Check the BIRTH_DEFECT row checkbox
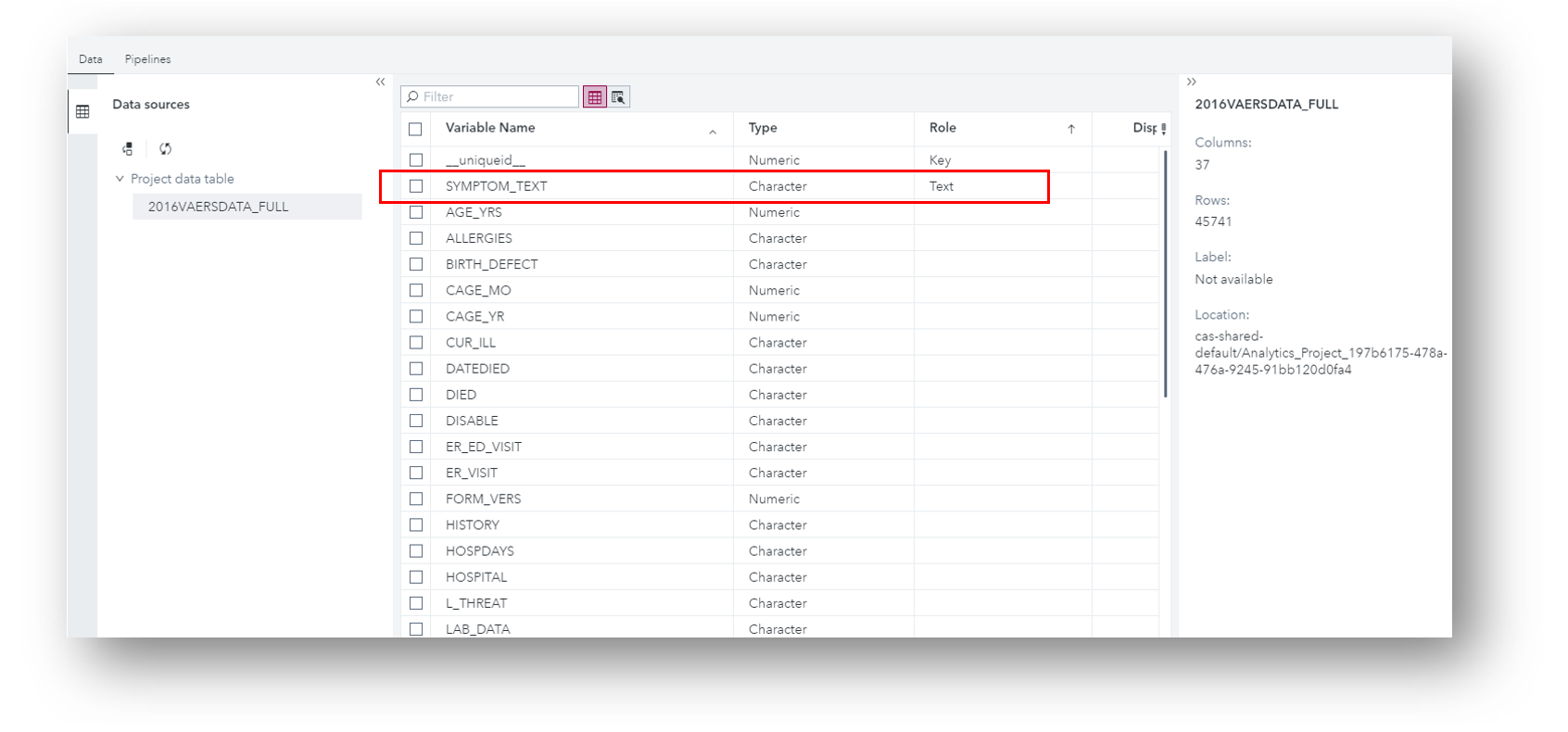 [x=416, y=264]
